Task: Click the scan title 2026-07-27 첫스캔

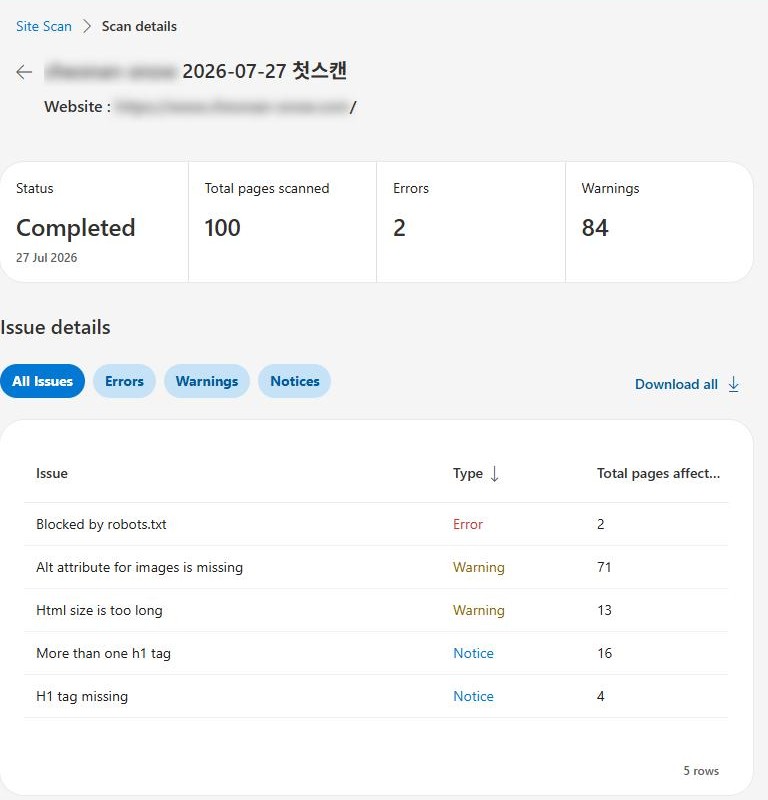Action: pos(264,71)
